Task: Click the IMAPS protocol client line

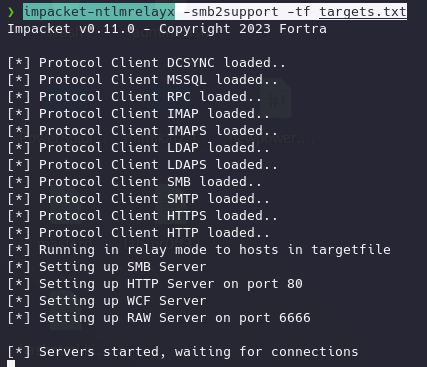Action: tap(143, 131)
